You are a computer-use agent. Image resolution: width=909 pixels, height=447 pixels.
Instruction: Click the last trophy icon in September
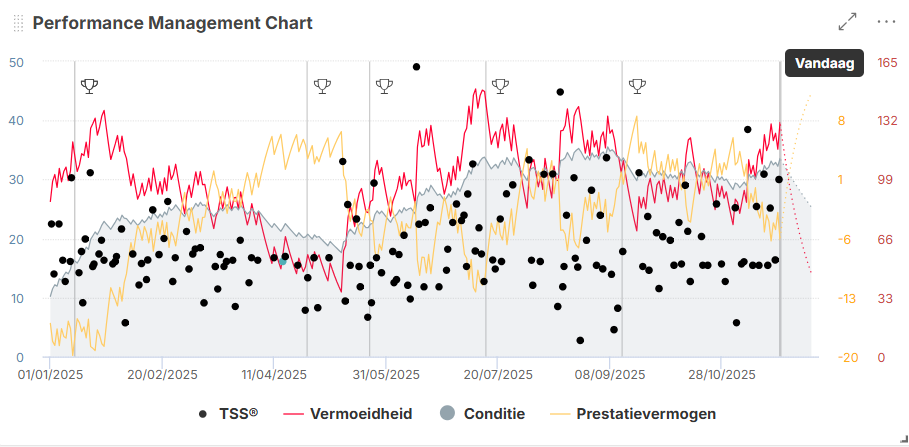(x=636, y=86)
